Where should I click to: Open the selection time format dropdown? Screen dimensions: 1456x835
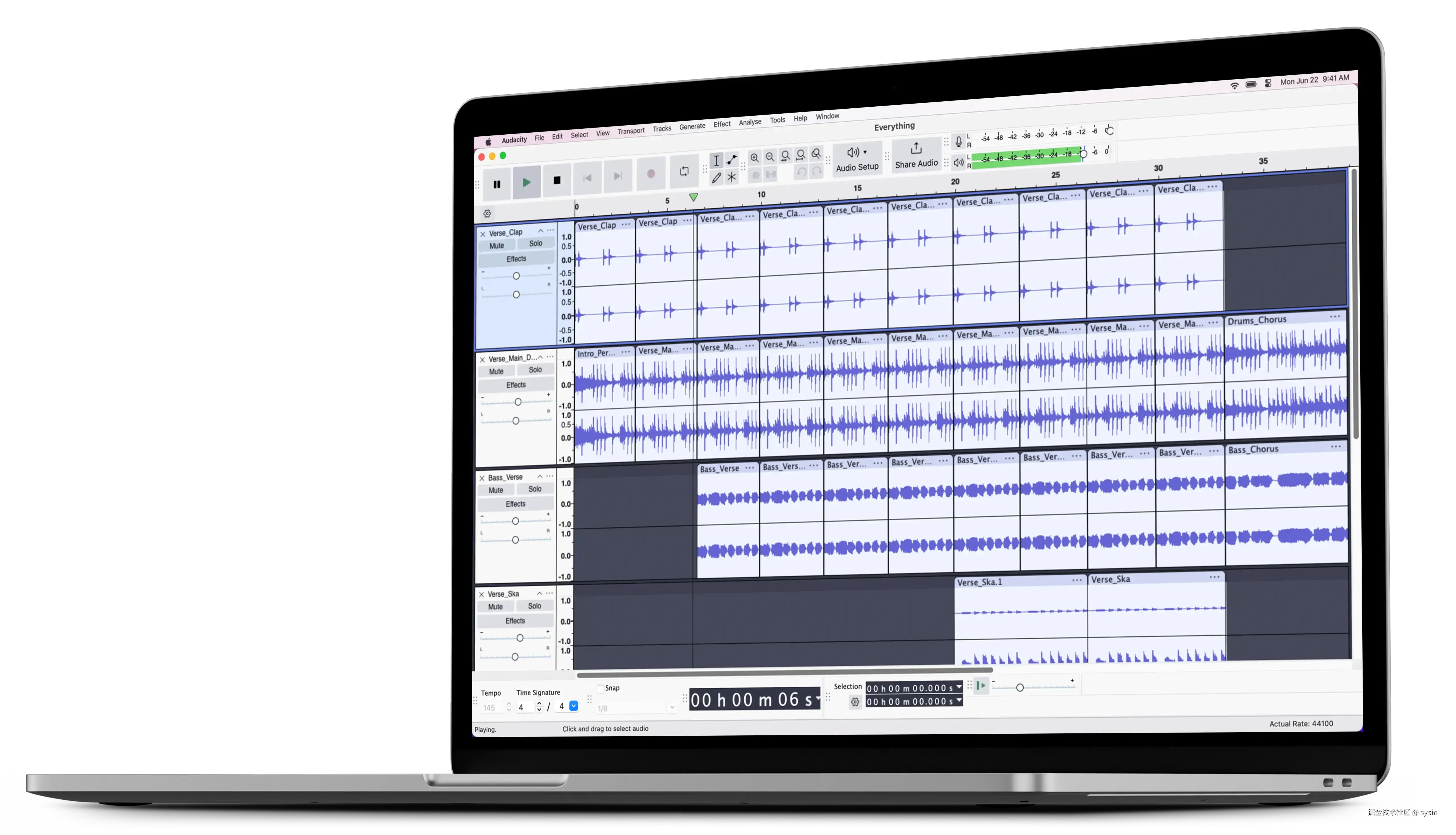click(959, 688)
